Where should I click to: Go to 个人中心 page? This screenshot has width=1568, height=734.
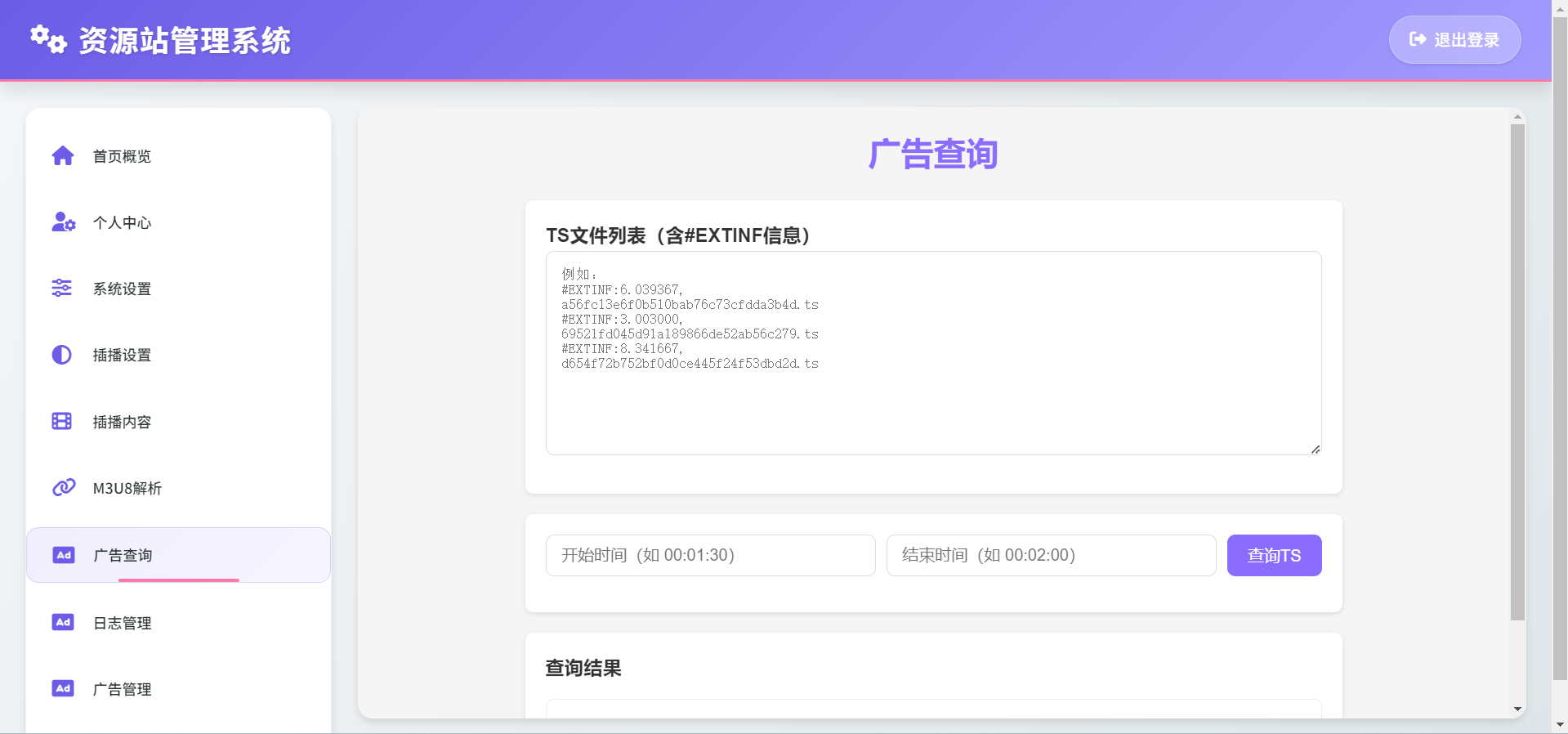[178, 222]
